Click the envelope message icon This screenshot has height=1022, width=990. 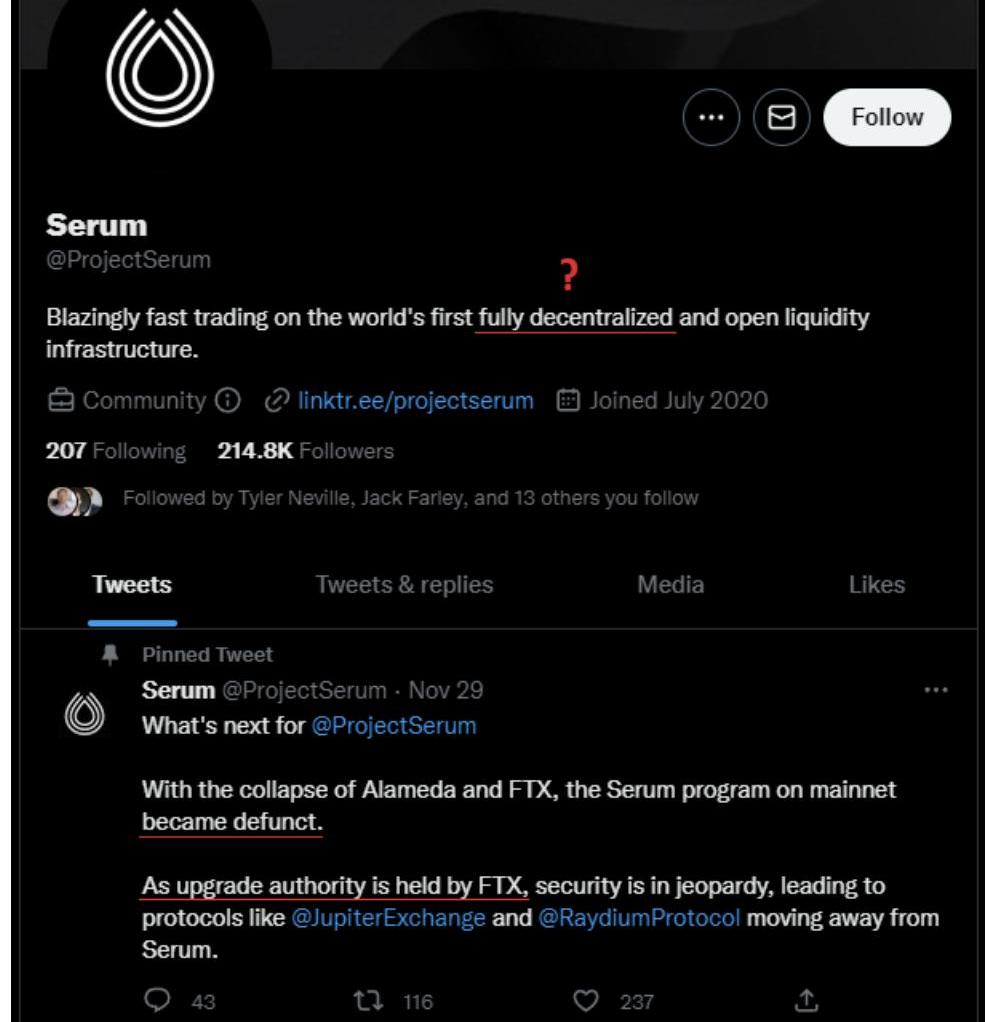pos(781,118)
